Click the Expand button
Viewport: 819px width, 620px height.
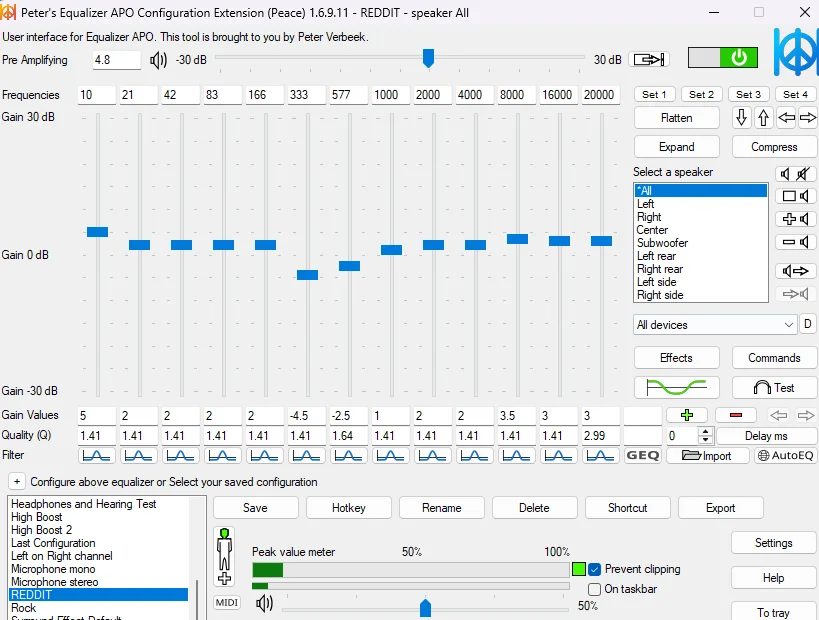676,147
